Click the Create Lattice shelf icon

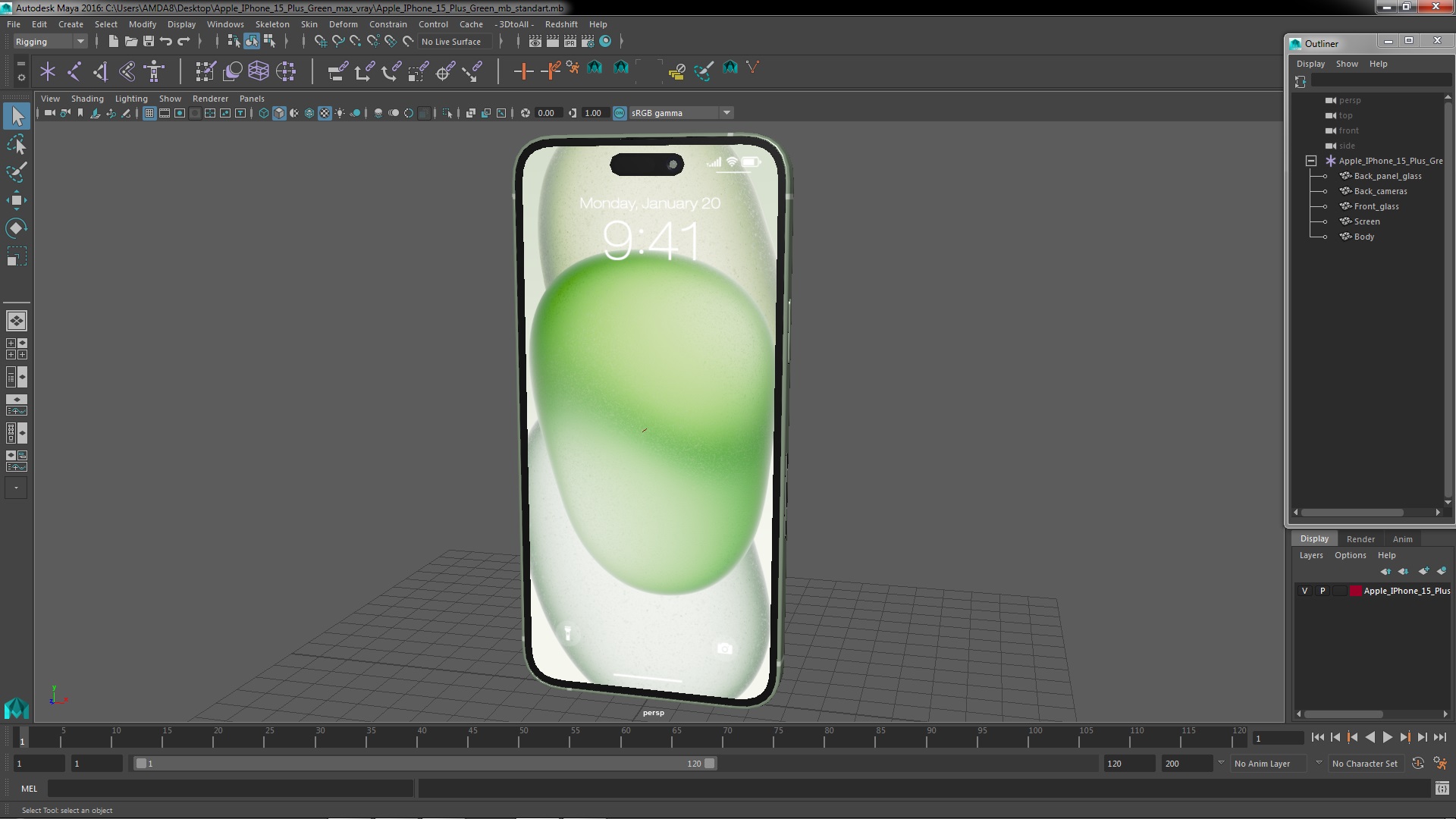click(259, 71)
